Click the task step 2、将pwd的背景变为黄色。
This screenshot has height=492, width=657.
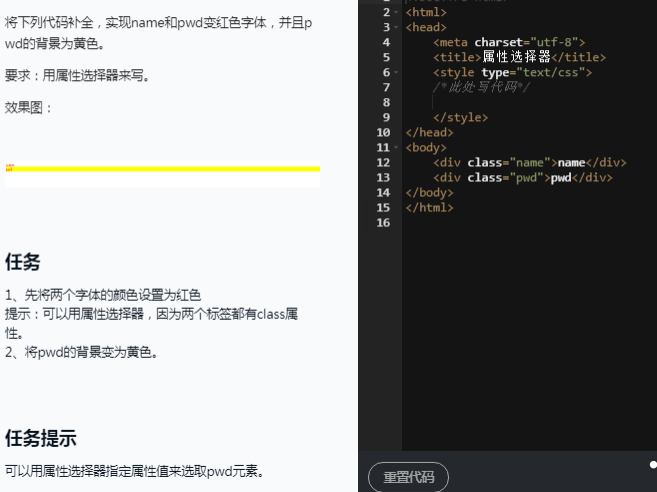coord(82,352)
